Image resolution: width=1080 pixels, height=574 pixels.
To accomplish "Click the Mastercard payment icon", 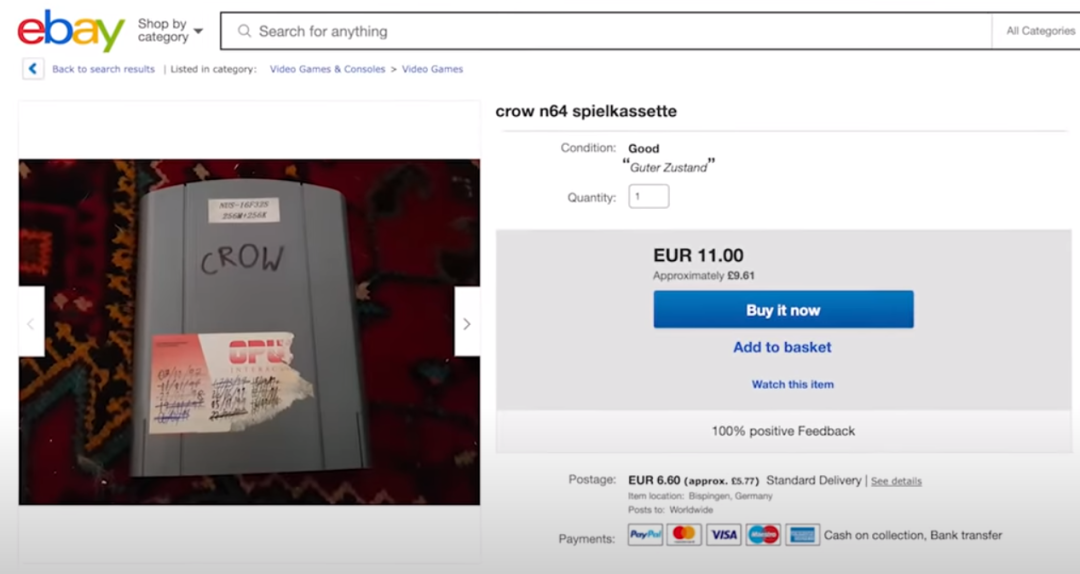I will click(x=684, y=535).
